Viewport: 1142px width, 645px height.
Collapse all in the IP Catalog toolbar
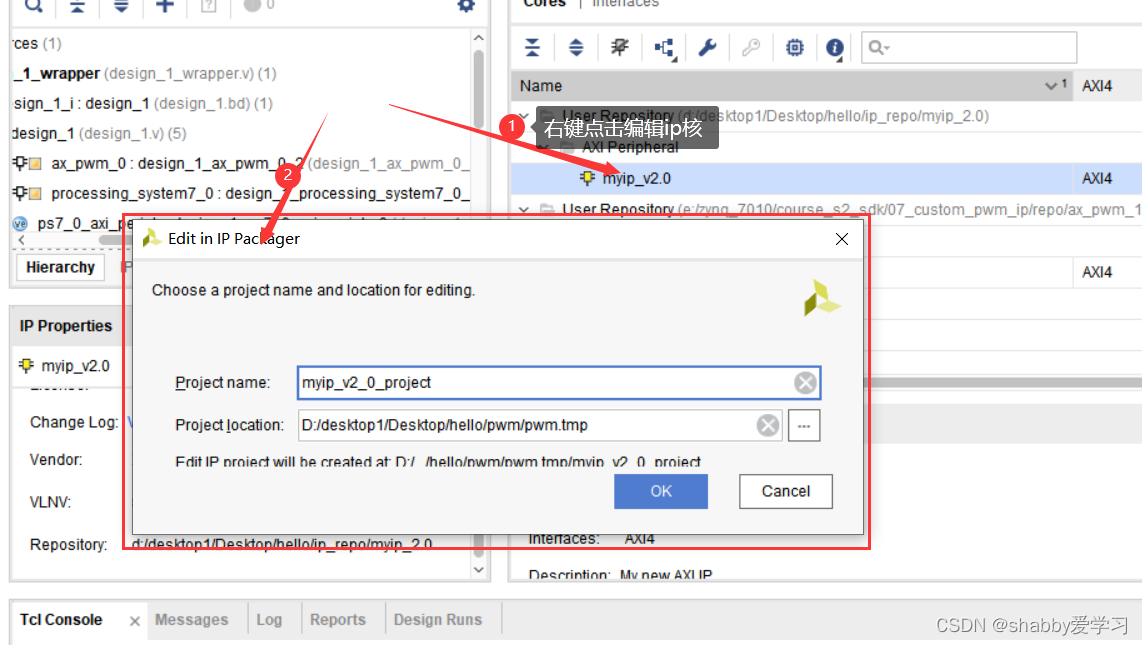pyautogui.click(x=532, y=48)
